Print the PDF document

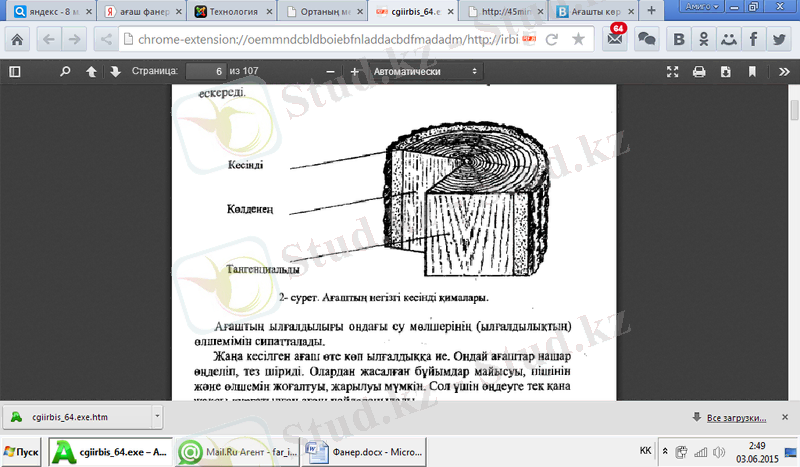pyautogui.click(x=699, y=72)
